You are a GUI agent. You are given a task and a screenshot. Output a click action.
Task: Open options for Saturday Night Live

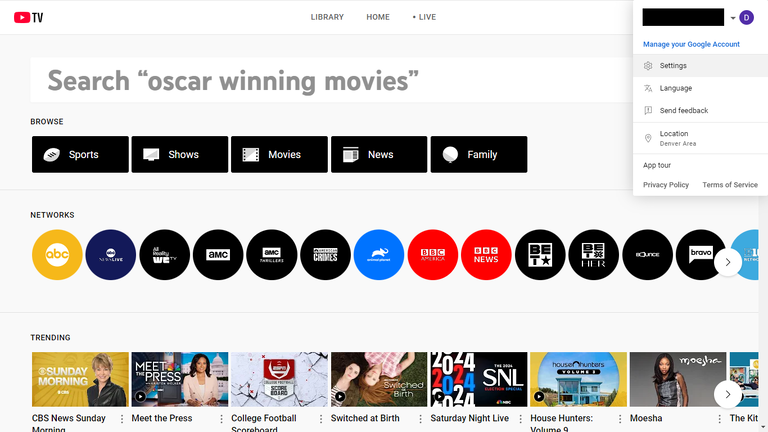(520, 419)
